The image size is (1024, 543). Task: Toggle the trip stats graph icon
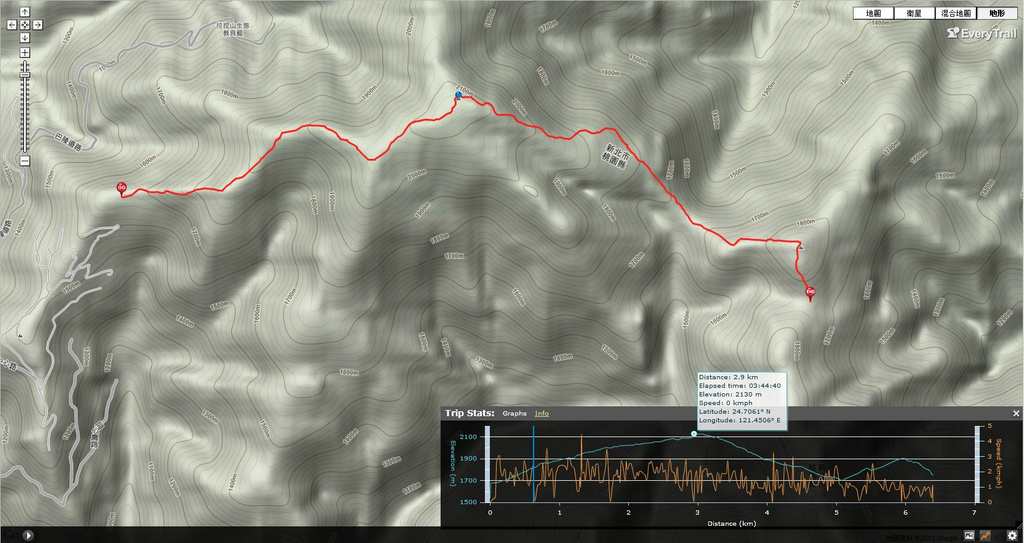[x=984, y=535]
